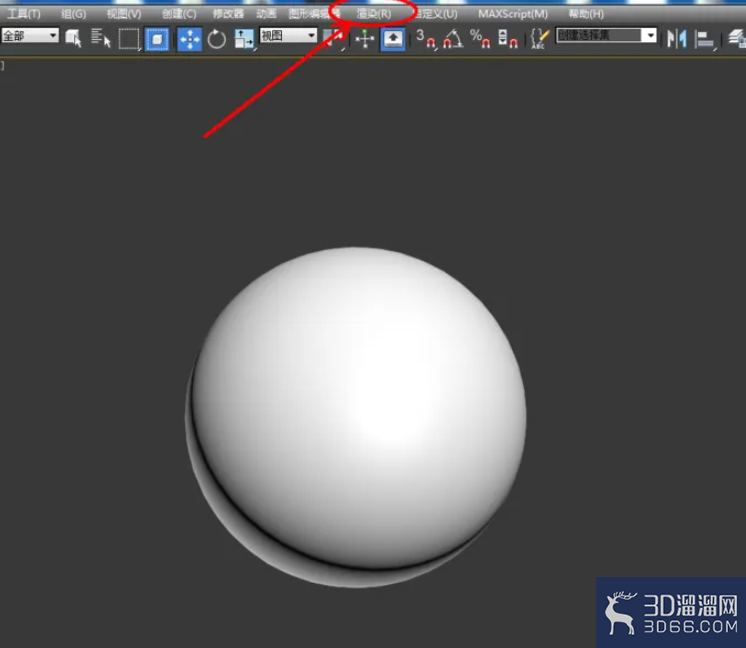This screenshot has height=648, width=746.
Task: Open the Layer Manager icon
Action: pos(736,39)
